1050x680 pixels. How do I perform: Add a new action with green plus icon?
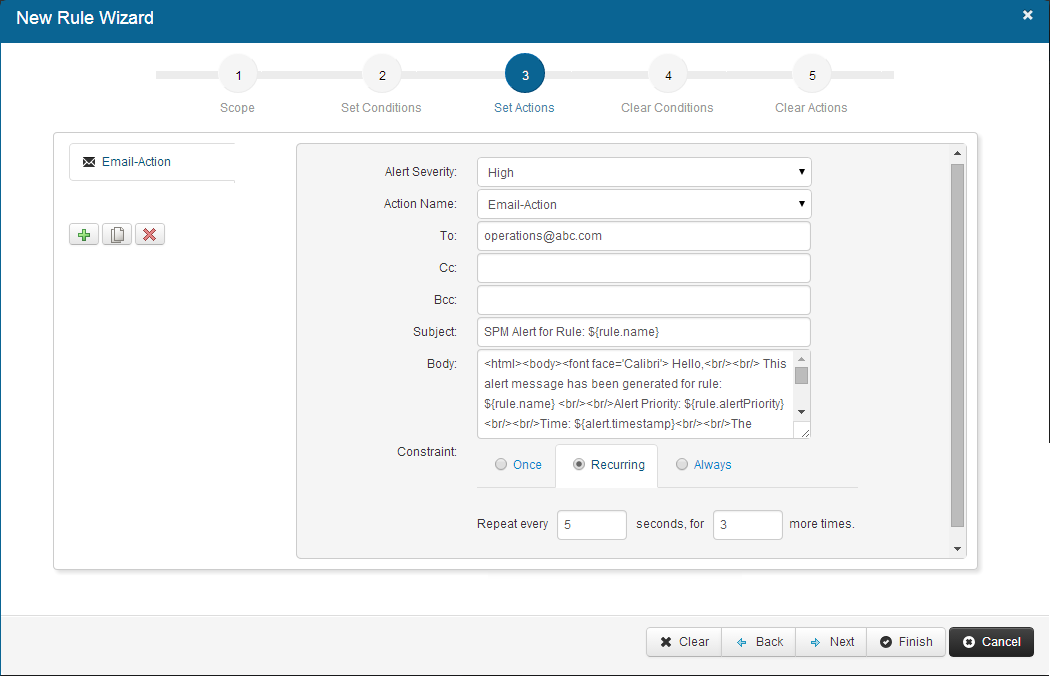(x=84, y=234)
